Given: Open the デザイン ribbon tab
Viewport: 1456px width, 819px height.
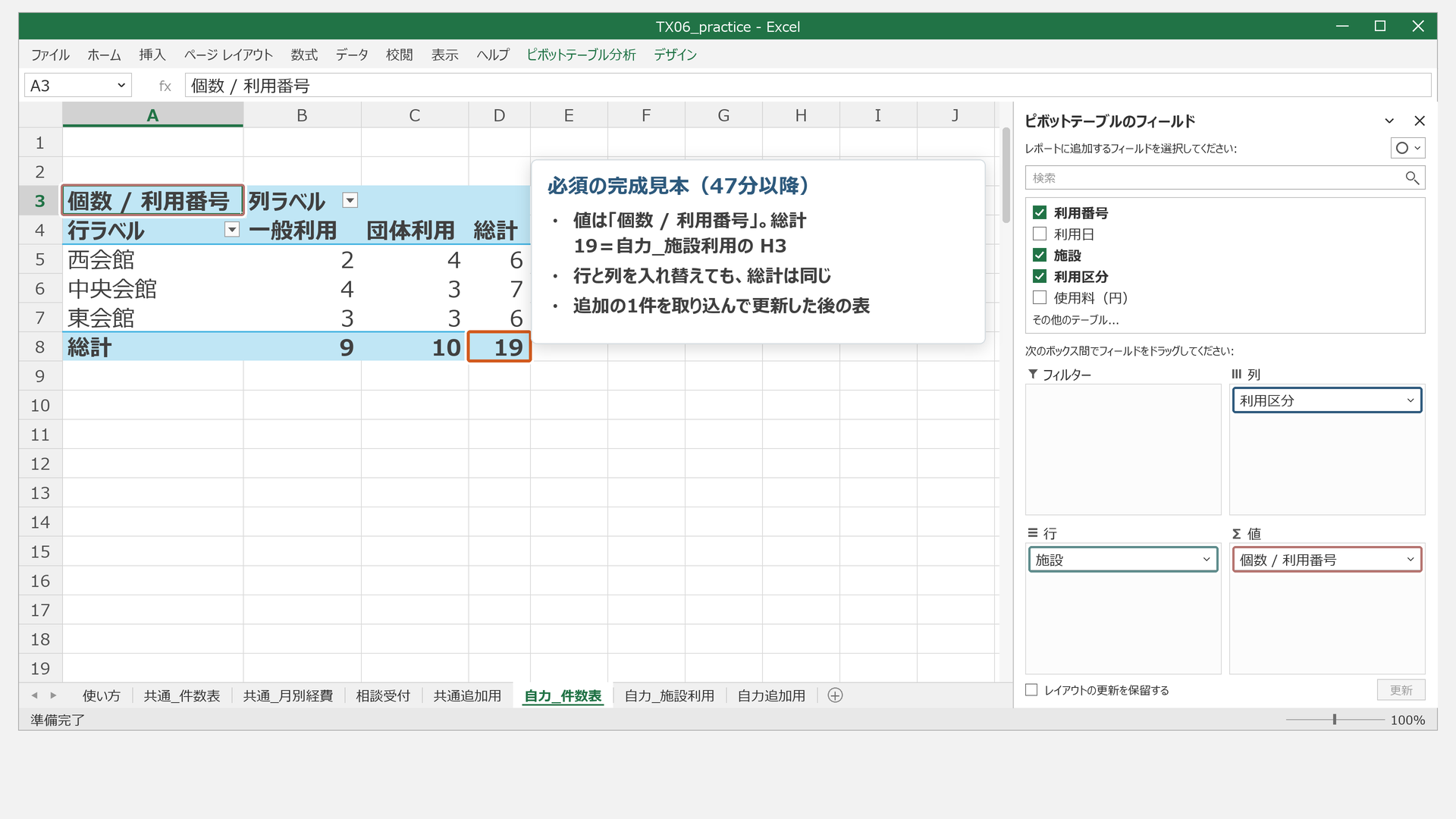Looking at the screenshot, I should (675, 55).
